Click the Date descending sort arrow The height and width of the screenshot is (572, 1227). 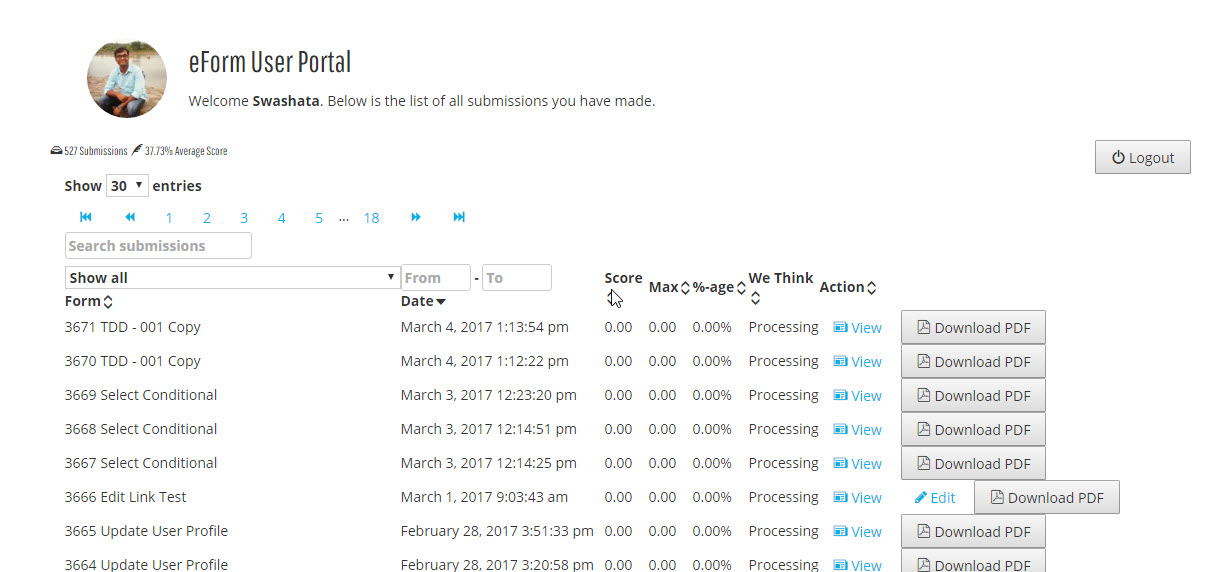point(441,301)
